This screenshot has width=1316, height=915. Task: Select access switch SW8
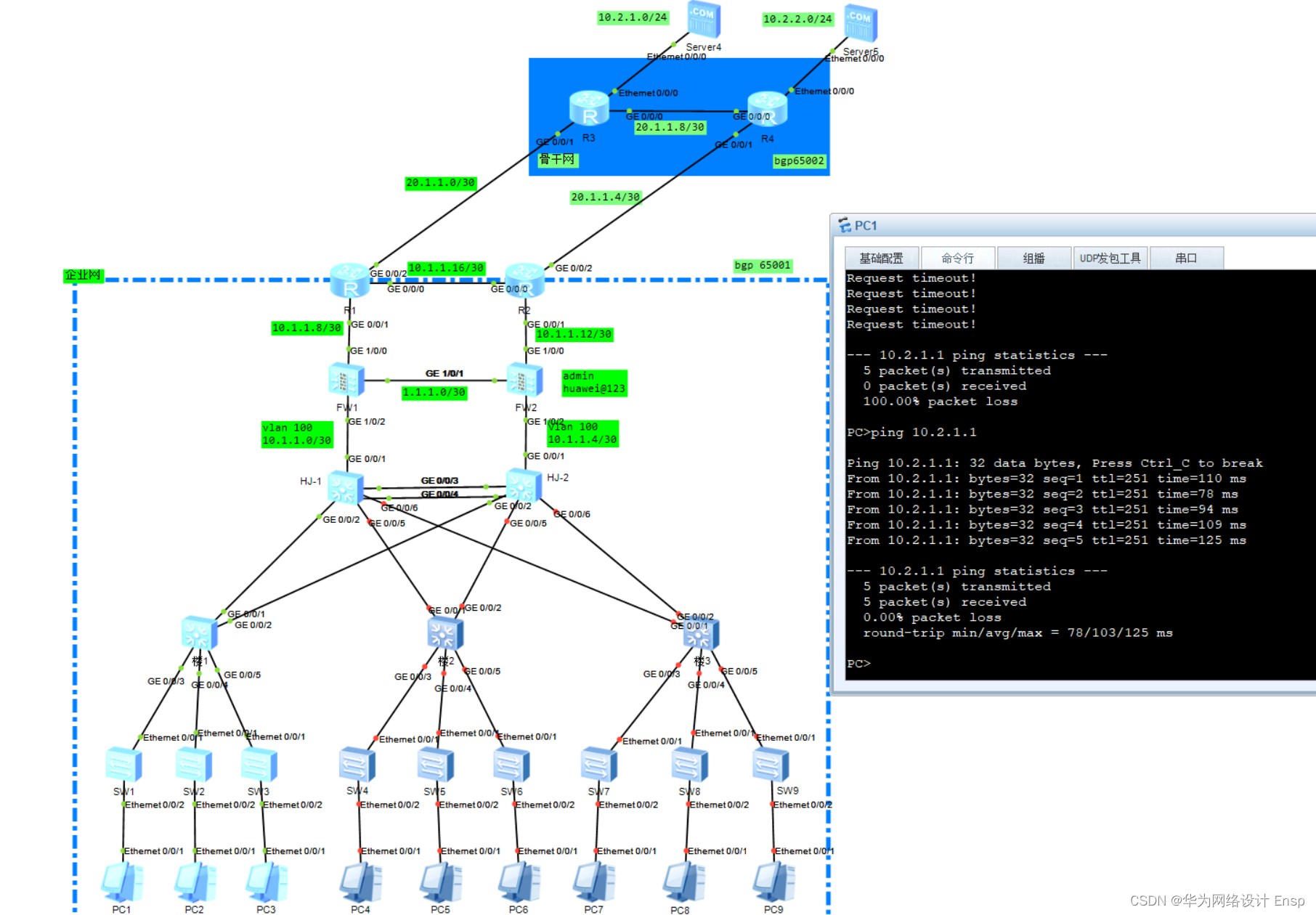click(690, 765)
